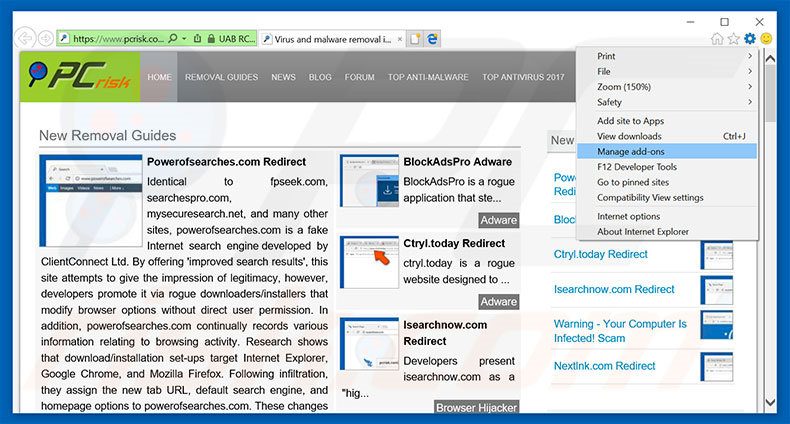
Task: Open F12 Developer Tools
Action: (667, 167)
